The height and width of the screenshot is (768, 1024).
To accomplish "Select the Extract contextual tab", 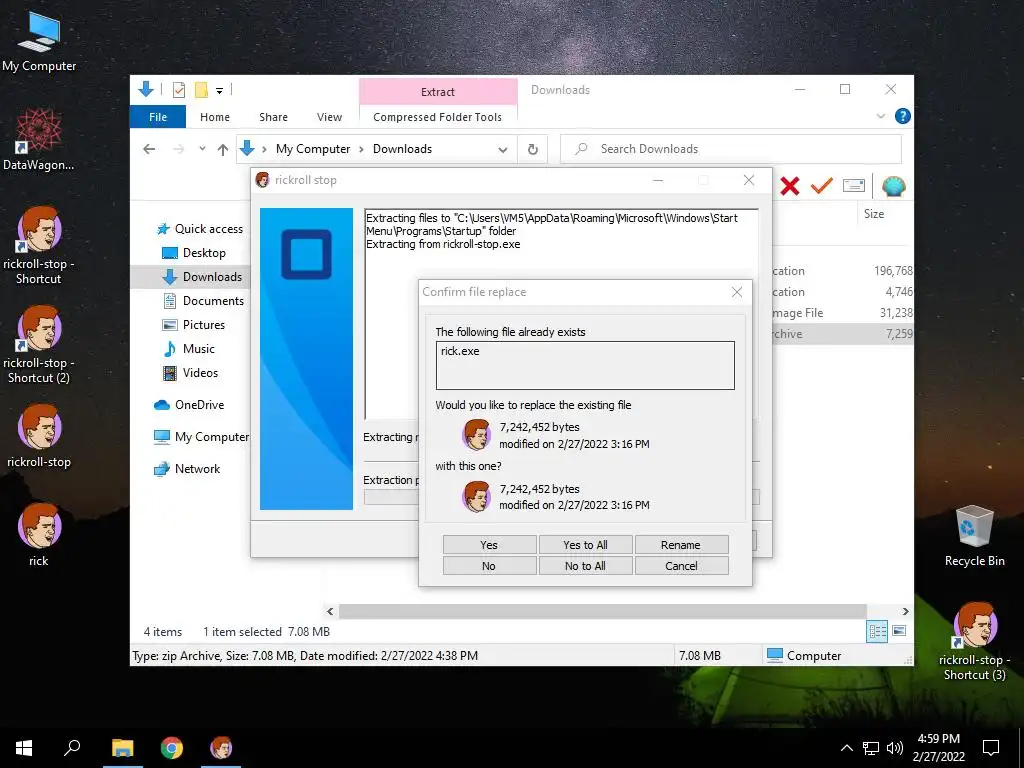I will point(438,92).
